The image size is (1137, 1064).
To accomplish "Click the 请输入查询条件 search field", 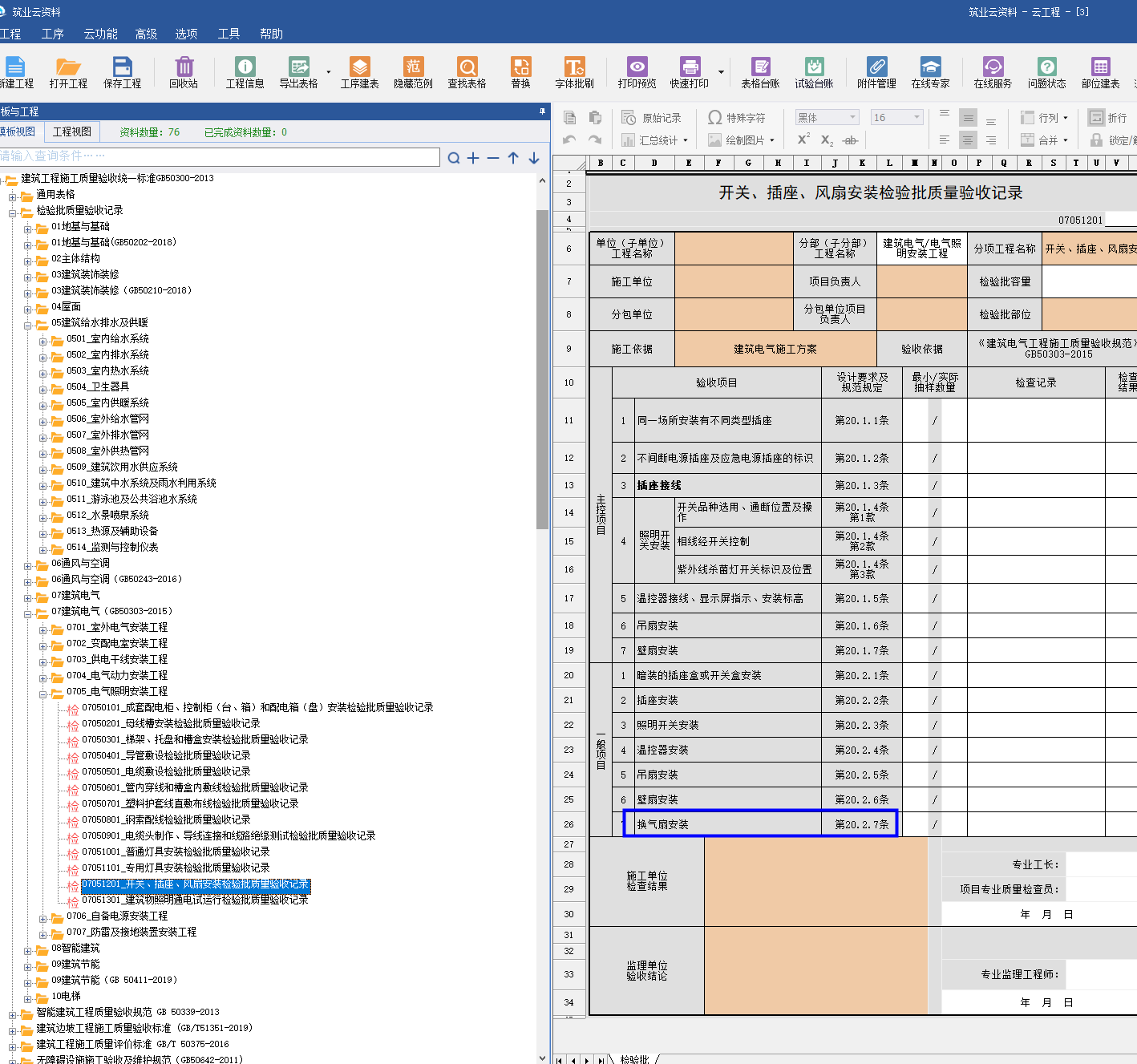I will pyautogui.click(x=219, y=156).
